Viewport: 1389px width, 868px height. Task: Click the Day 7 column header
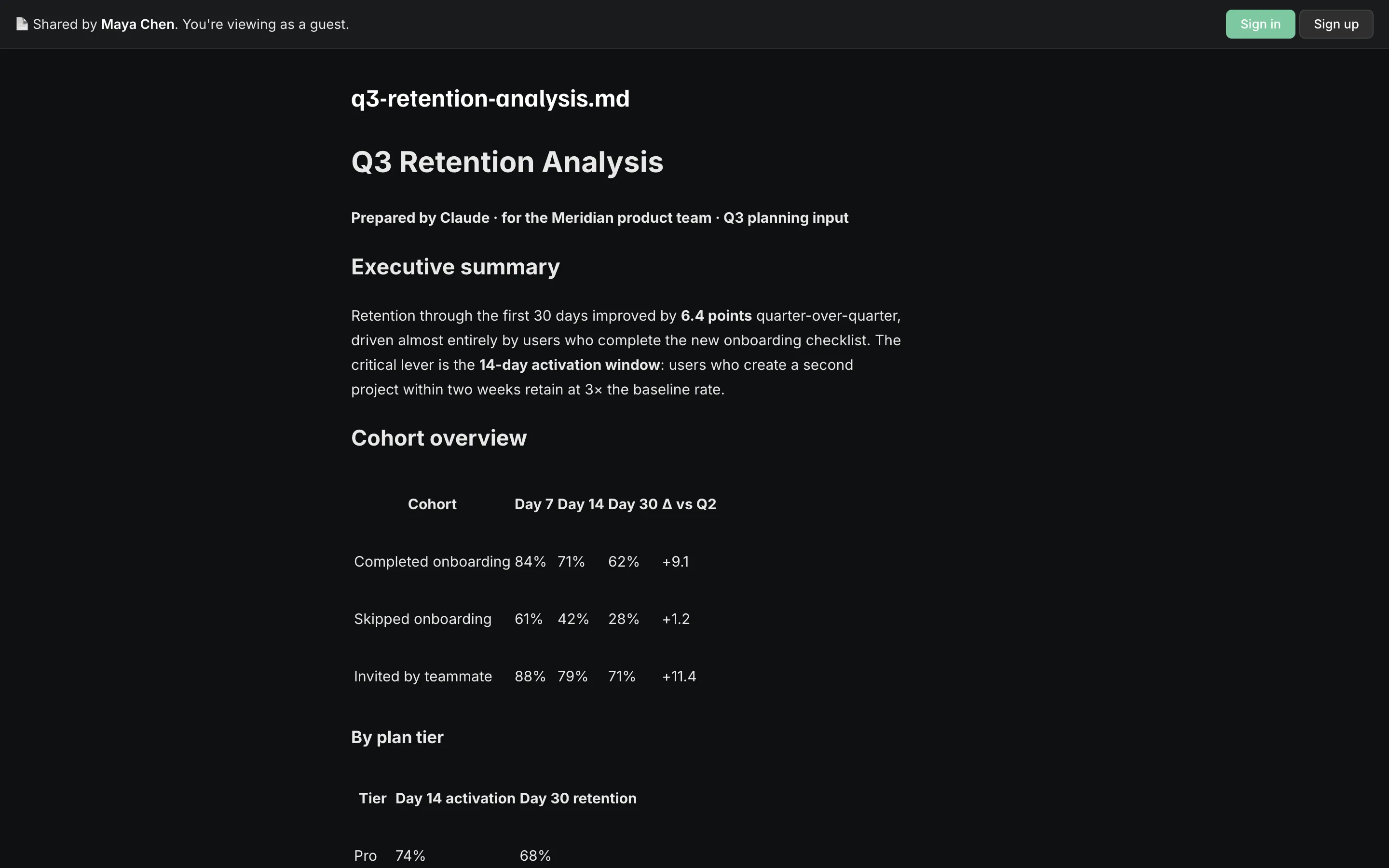pyautogui.click(x=534, y=504)
